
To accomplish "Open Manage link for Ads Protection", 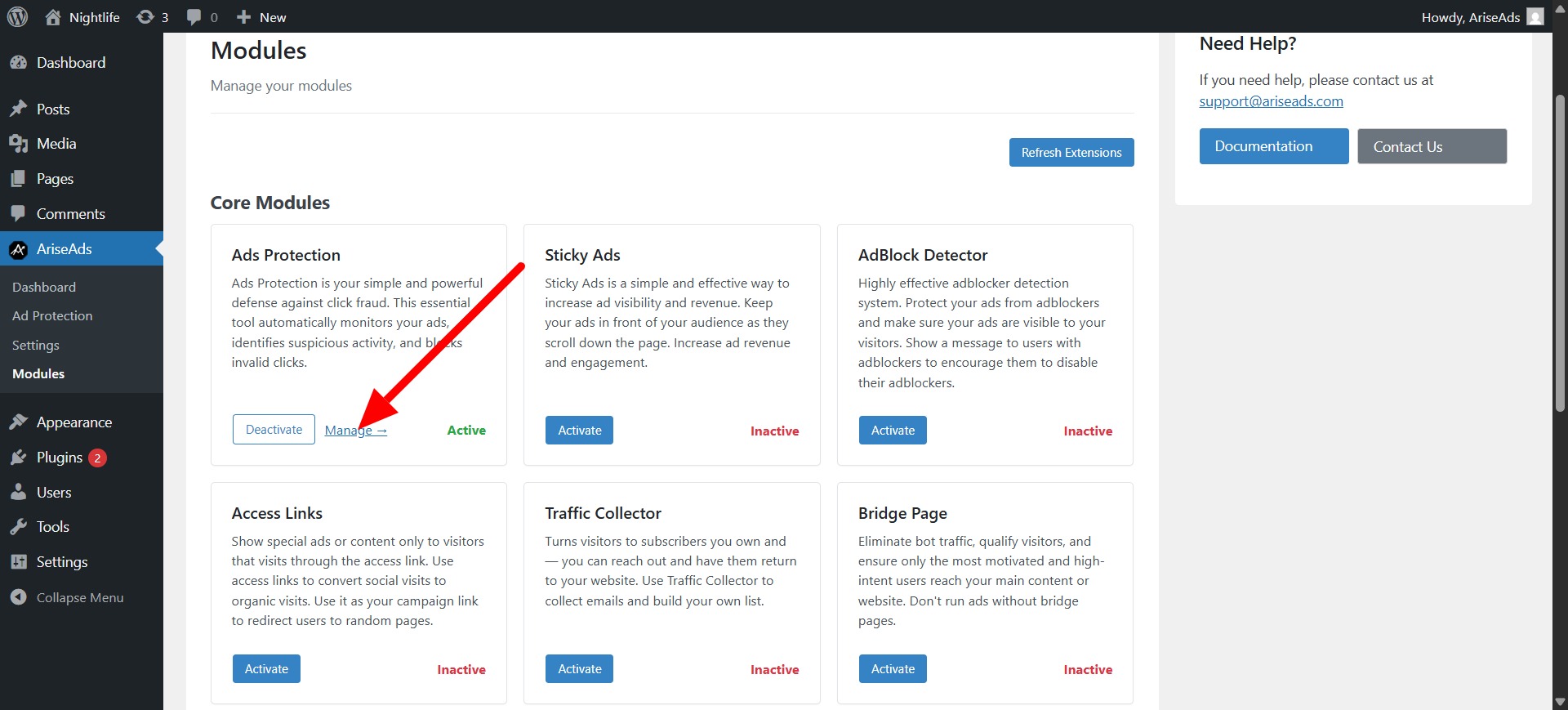I will 355,431.
